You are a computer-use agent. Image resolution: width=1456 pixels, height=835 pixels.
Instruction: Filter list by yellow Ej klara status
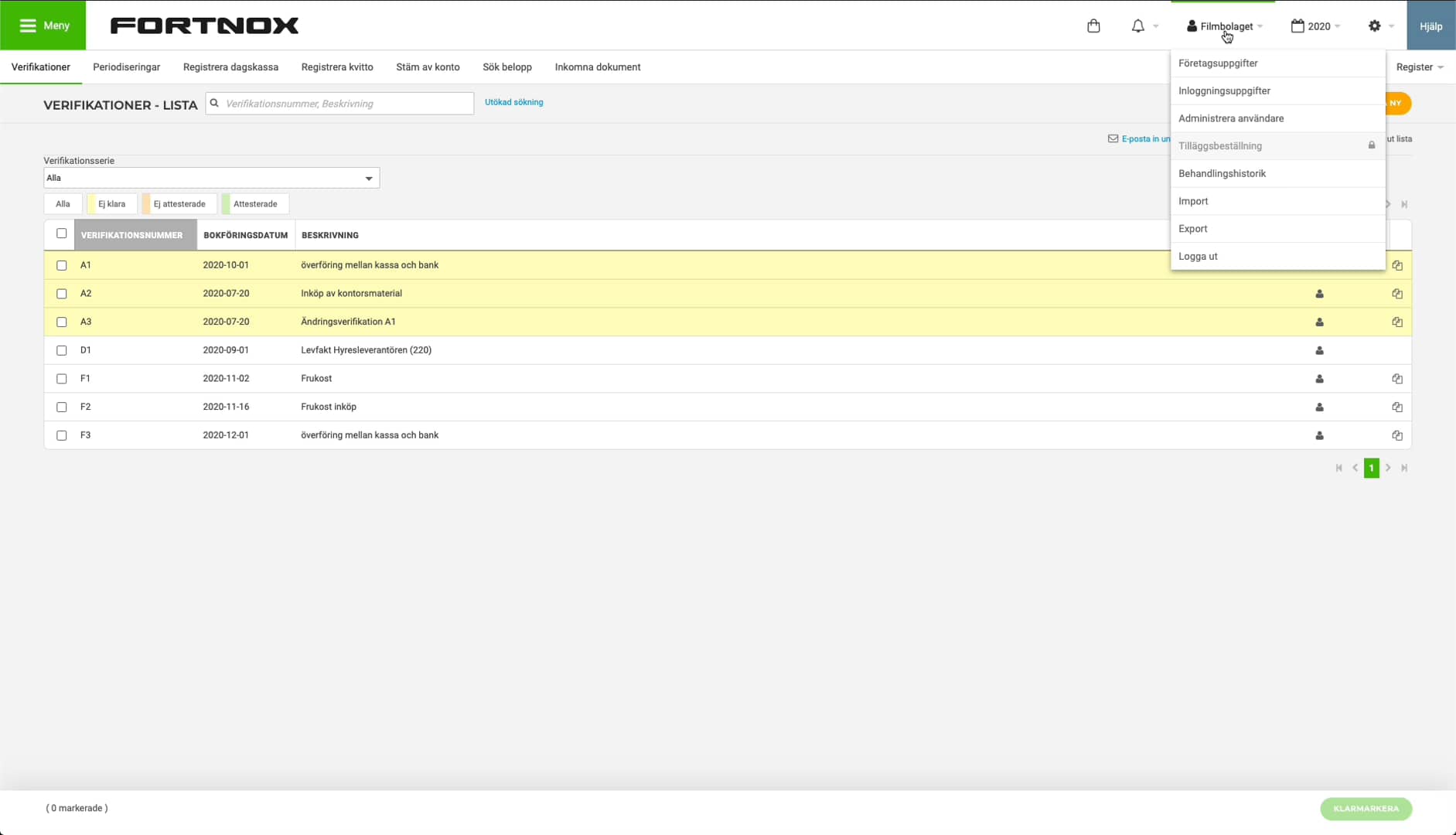pos(111,204)
